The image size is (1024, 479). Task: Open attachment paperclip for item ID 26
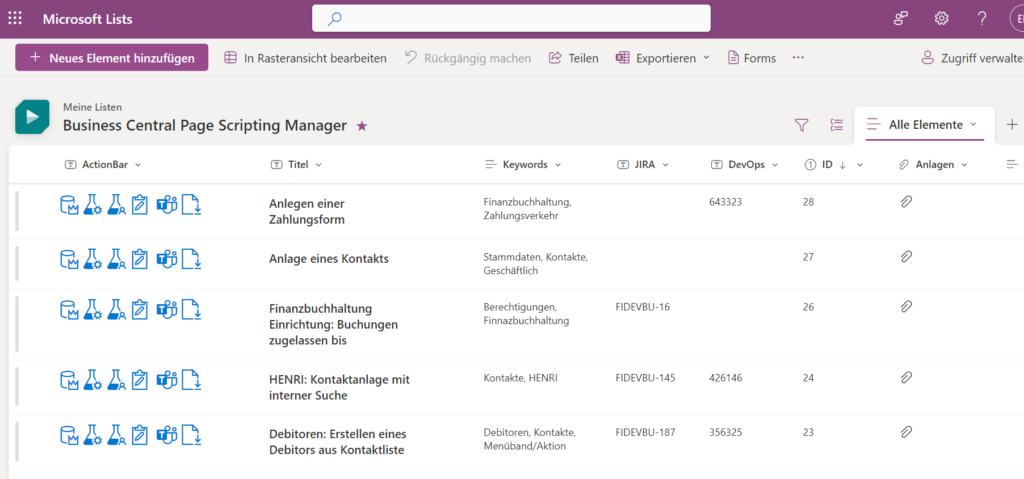coord(906,306)
